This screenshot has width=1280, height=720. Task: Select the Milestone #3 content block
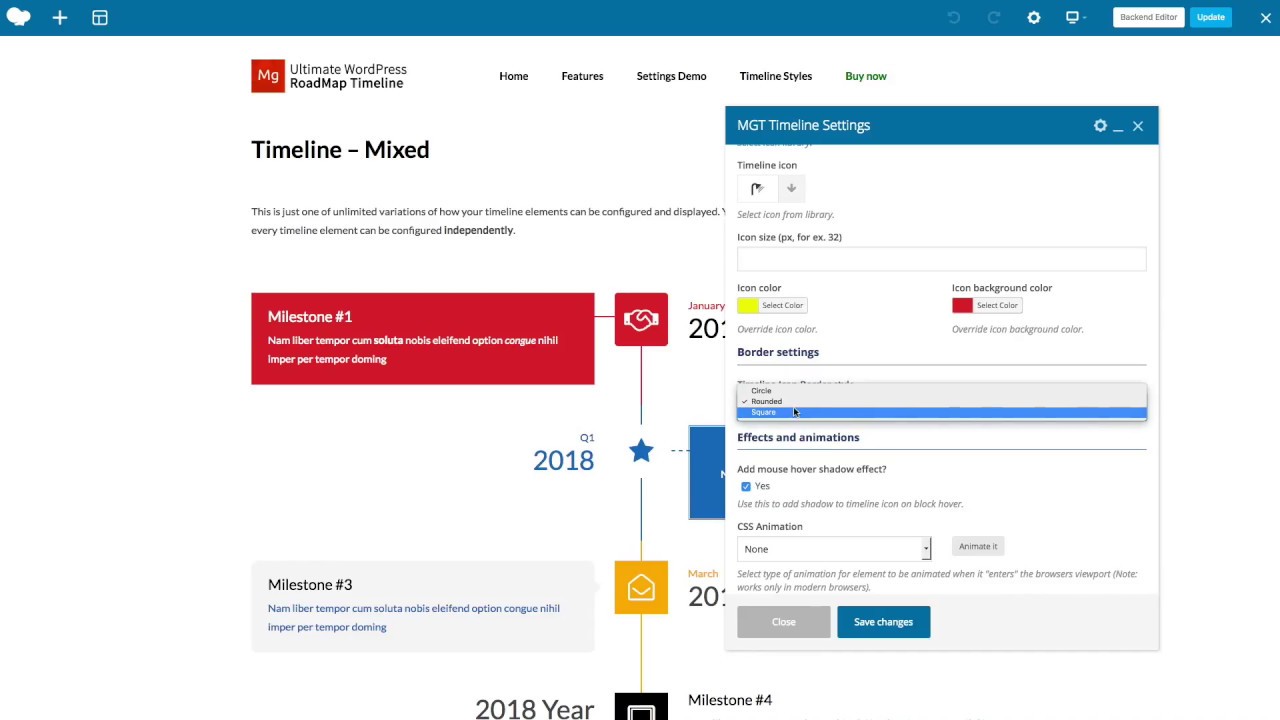pyautogui.click(x=422, y=606)
